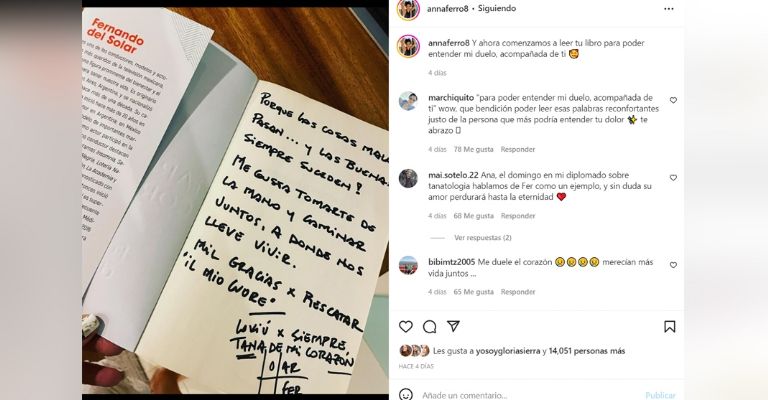Open emoji picker in comment box
Screen dimensions: 768x400
tap(406, 394)
